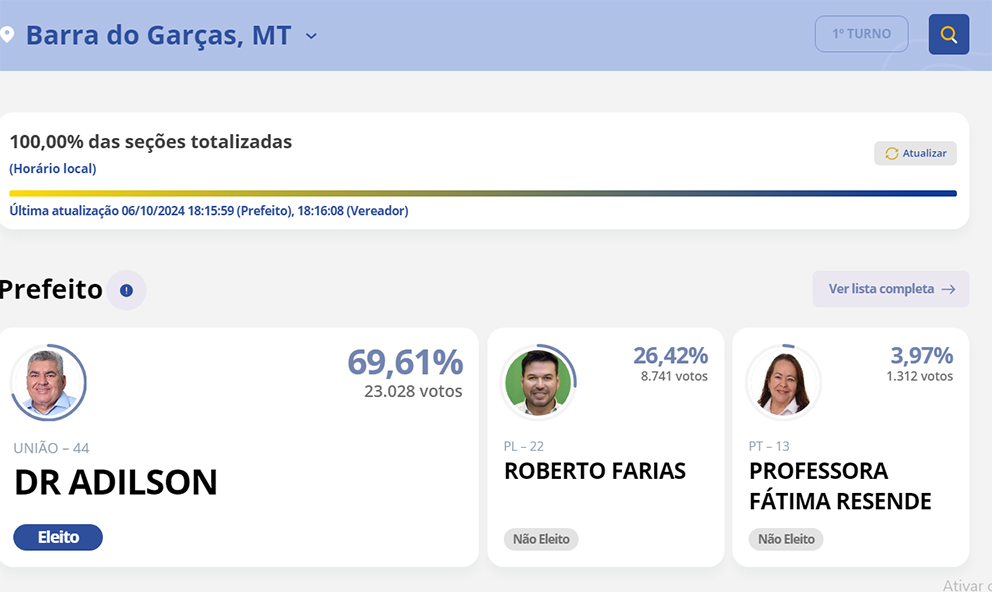Image resolution: width=992 pixels, height=592 pixels.
Task: Open Dr Adilson's candidate photo
Action: [48, 382]
